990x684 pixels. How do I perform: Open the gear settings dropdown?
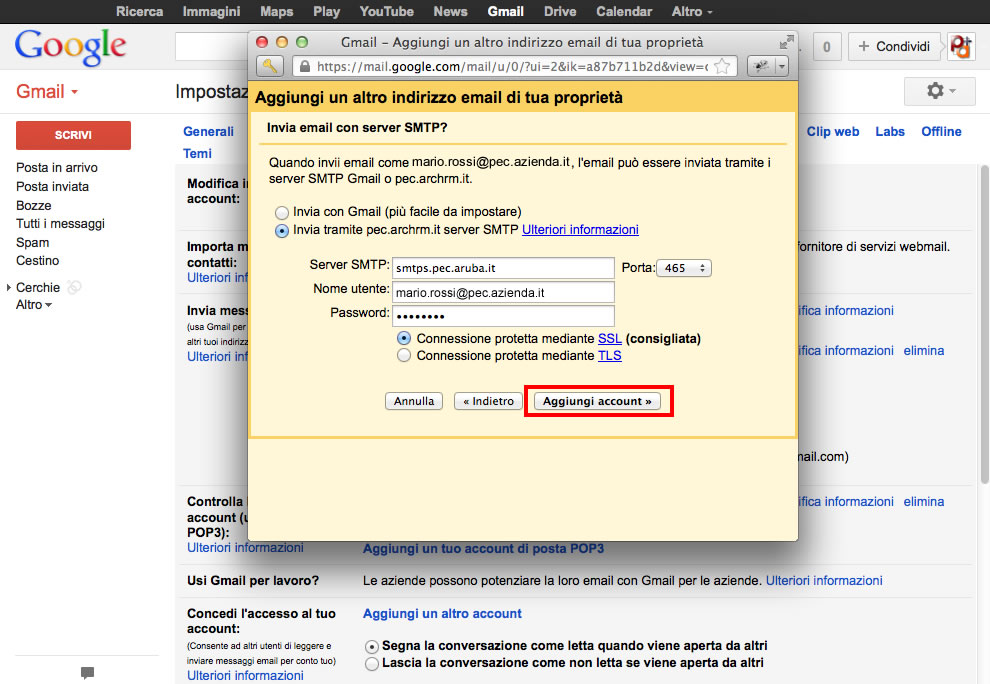coord(940,91)
